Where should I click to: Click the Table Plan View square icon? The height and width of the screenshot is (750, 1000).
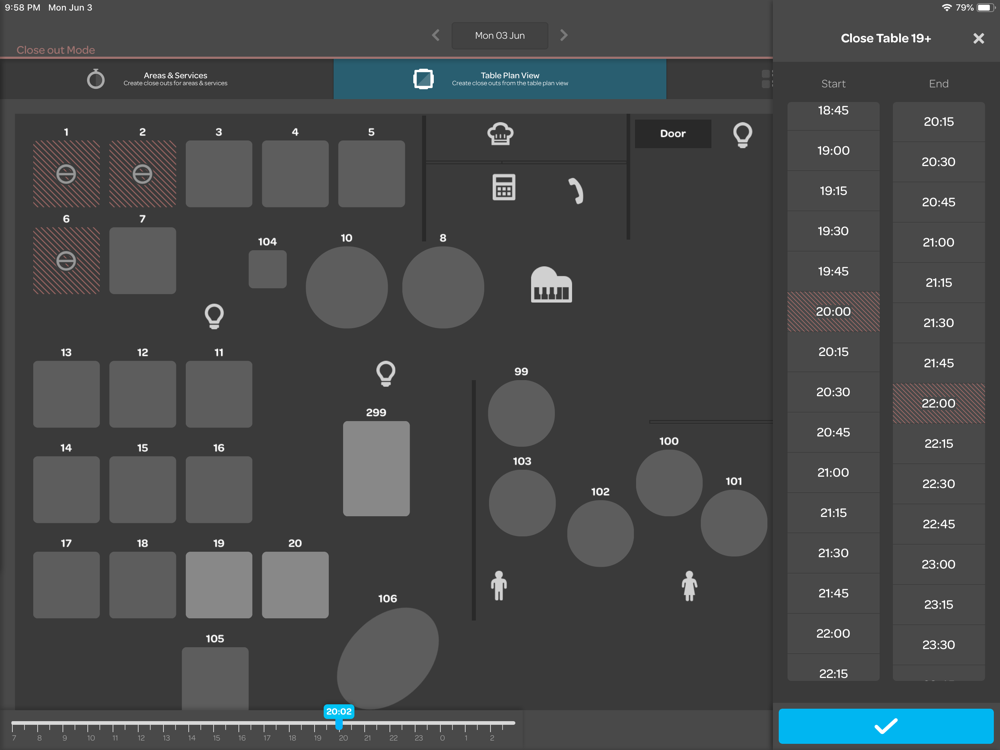[423, 79]
